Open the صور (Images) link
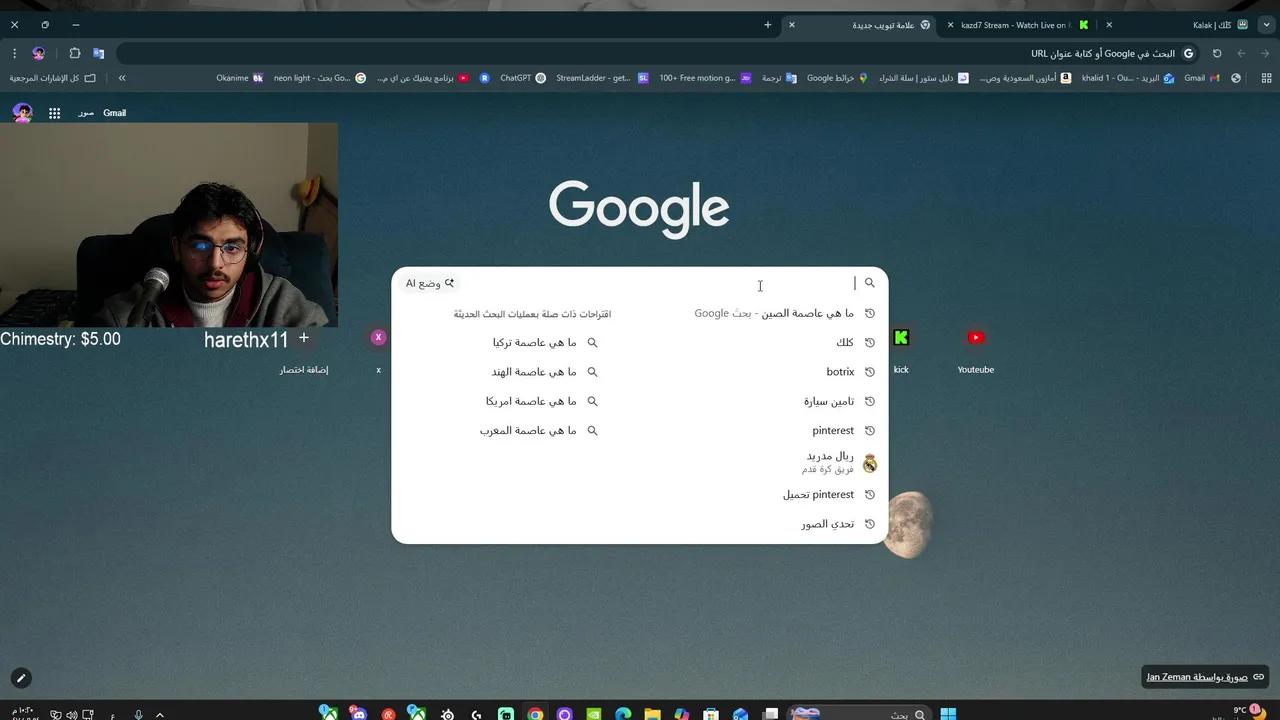The height and width of the screenshot is (720, 1280). click(x=86, y=113)
